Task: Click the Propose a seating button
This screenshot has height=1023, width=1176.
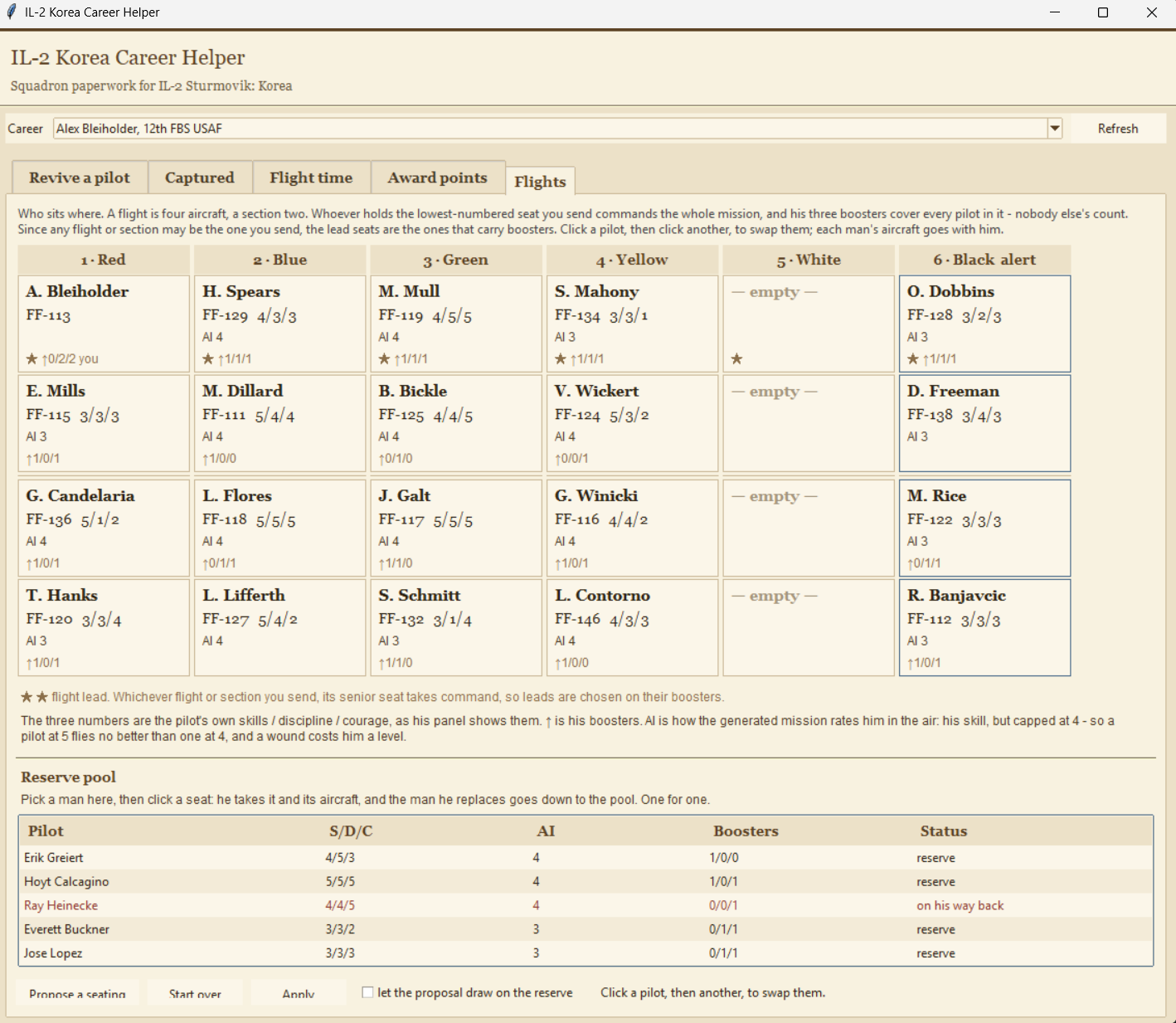Action: point(77,993)
